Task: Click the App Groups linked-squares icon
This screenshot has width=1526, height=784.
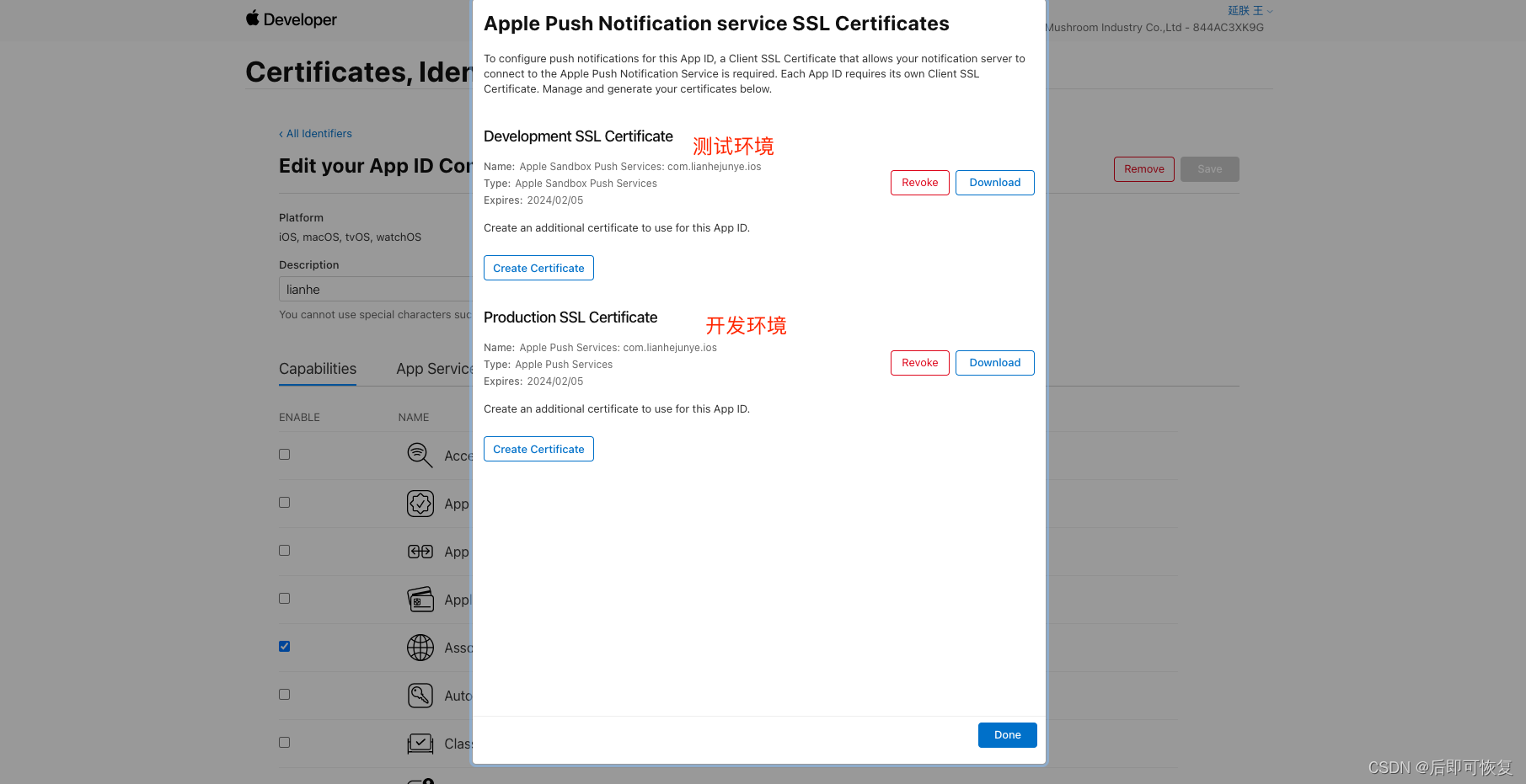Action: (x=420, y=552)
